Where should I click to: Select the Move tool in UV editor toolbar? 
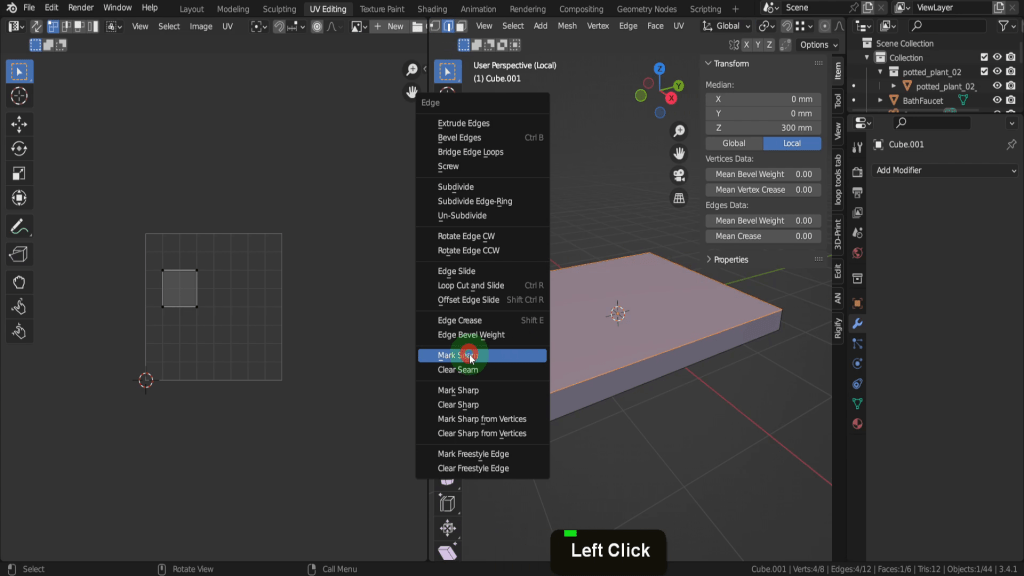pos(19,124)
